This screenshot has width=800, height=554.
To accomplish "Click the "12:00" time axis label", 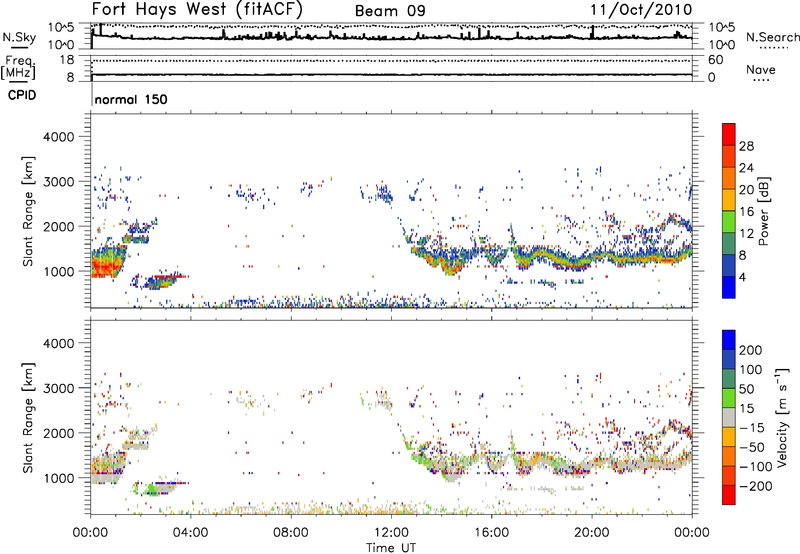I will click(x=391, y=533).
